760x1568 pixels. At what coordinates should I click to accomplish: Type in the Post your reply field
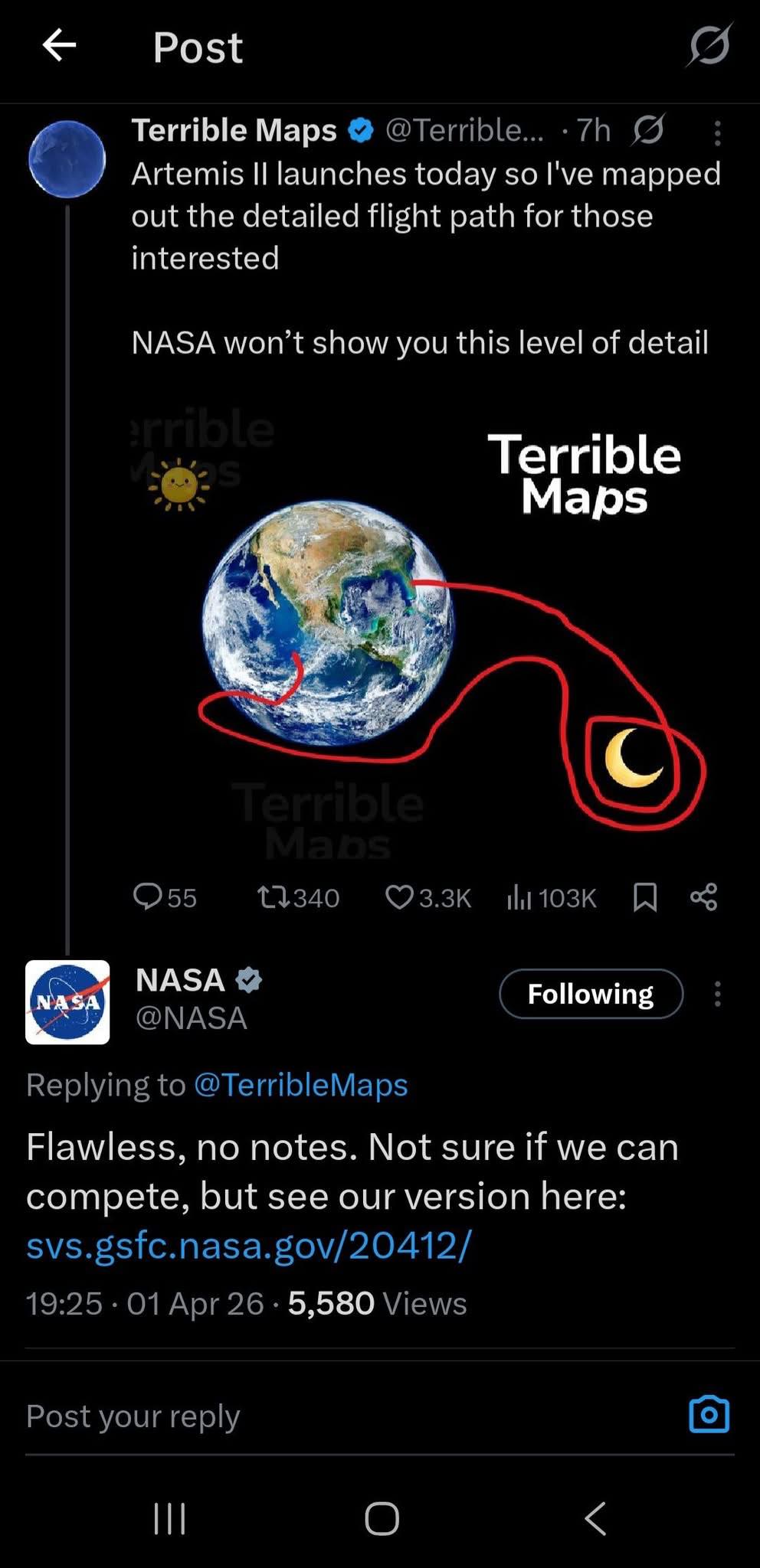tap(306, 1416)
